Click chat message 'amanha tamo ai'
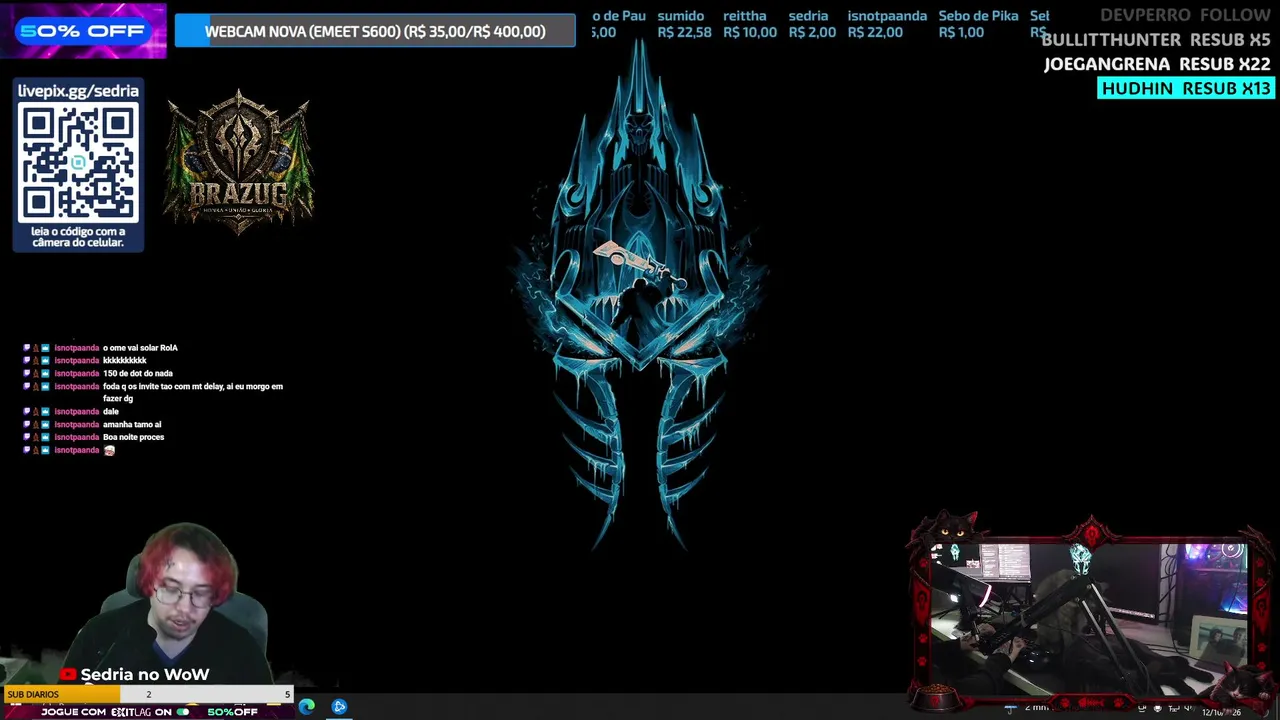 (132, 425)
